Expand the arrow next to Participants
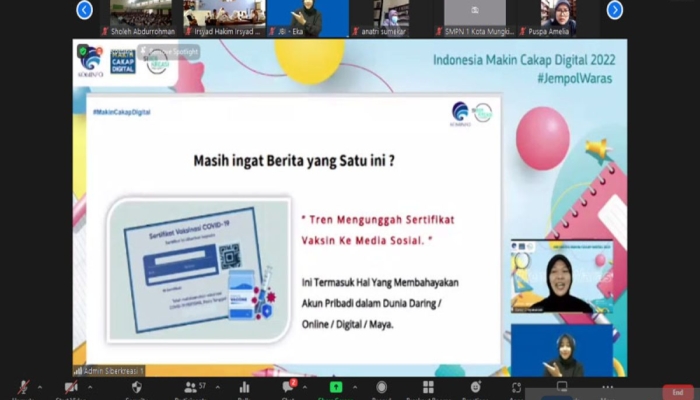The image size is (700, 400). click(217, 387)
